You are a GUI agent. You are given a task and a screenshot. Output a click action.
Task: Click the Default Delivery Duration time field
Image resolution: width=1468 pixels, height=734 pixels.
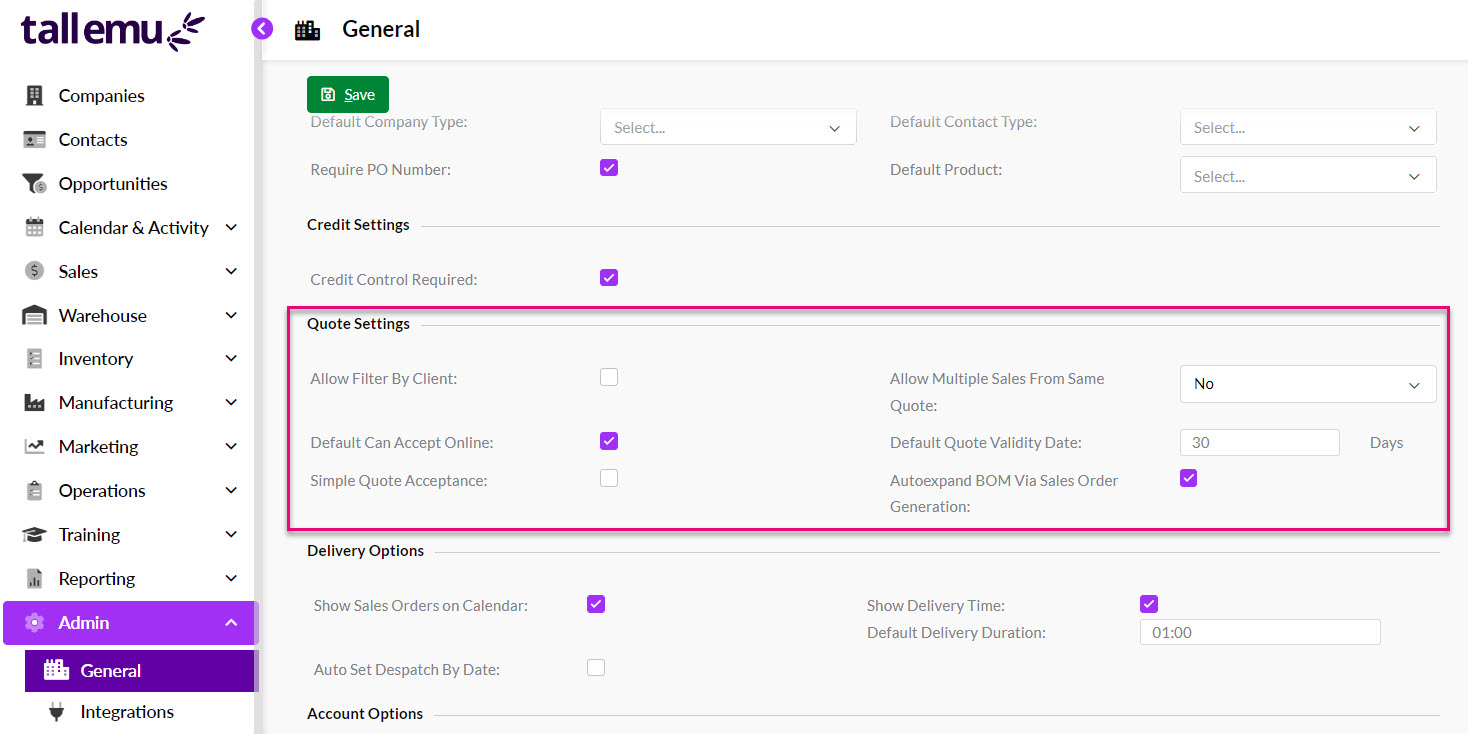pos(1259,631)
